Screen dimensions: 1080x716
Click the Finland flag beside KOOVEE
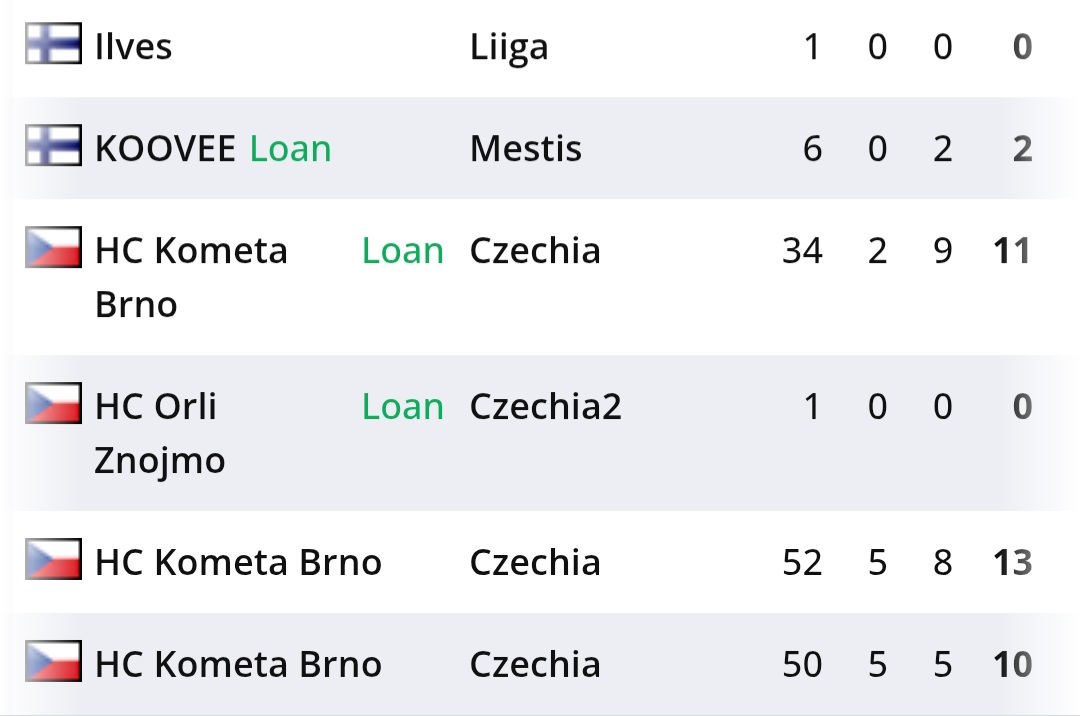tap(53, 147)
